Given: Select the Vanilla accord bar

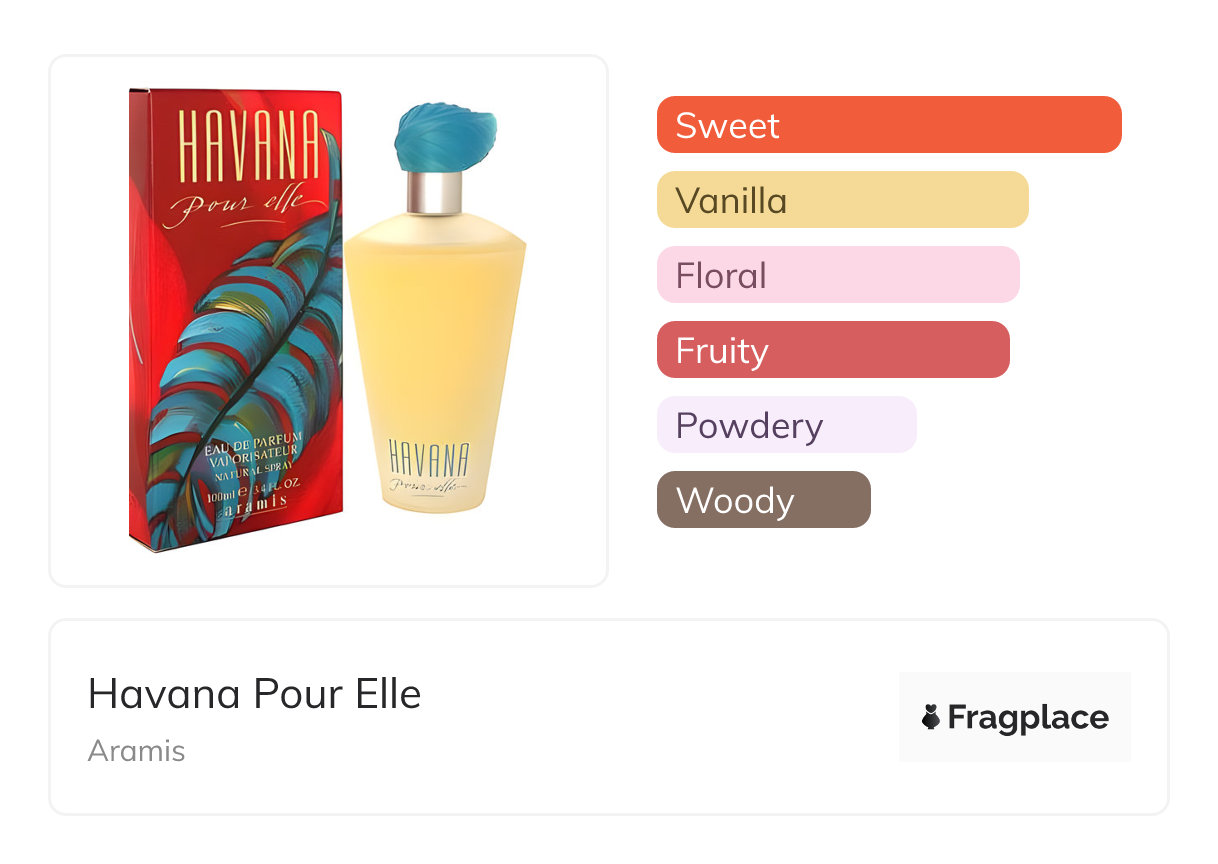Looking at the screenshot, I should click(842, 200).
